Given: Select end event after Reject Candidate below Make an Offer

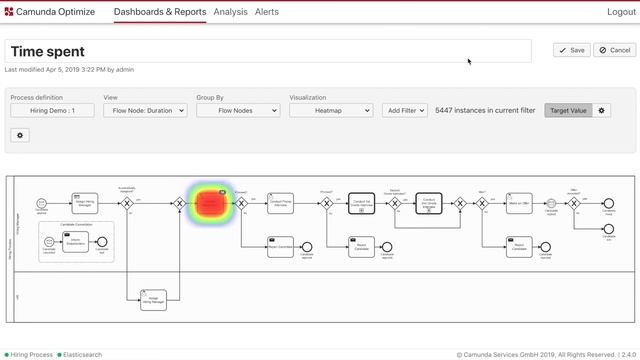Looking at the screenshot, I should click(x=545, y=247).
